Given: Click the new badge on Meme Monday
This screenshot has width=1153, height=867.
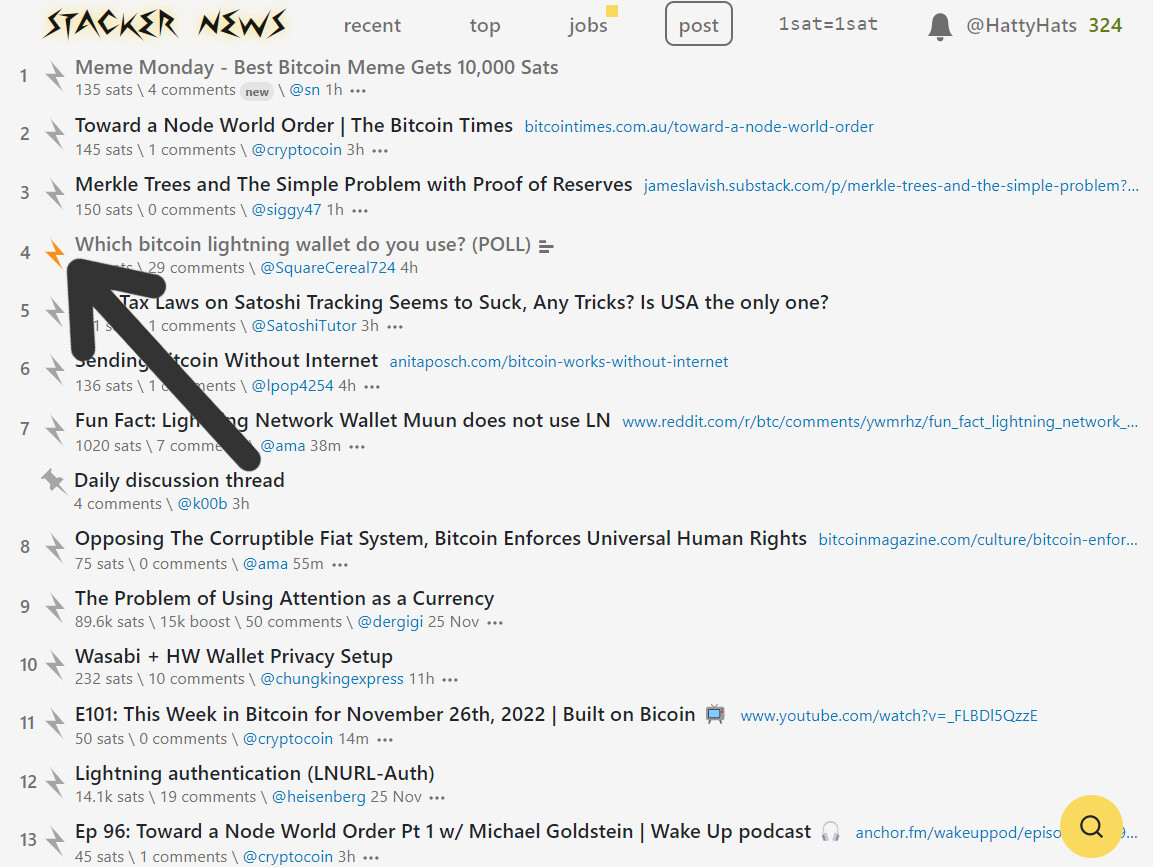Looking at the screenshot, I should tap(257, 92).
